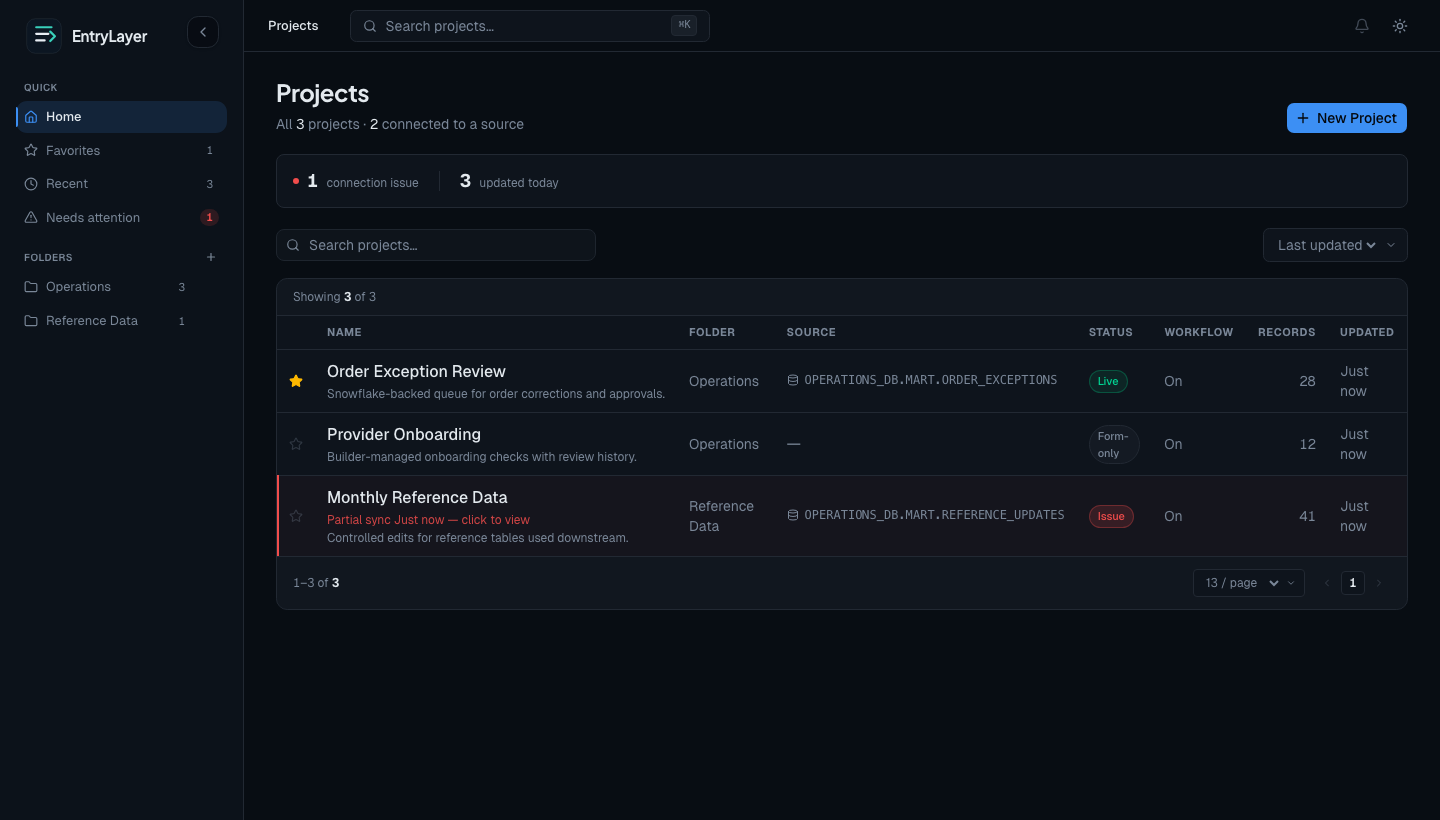Click the Showing 3 of 3 text

coord(334,297)
